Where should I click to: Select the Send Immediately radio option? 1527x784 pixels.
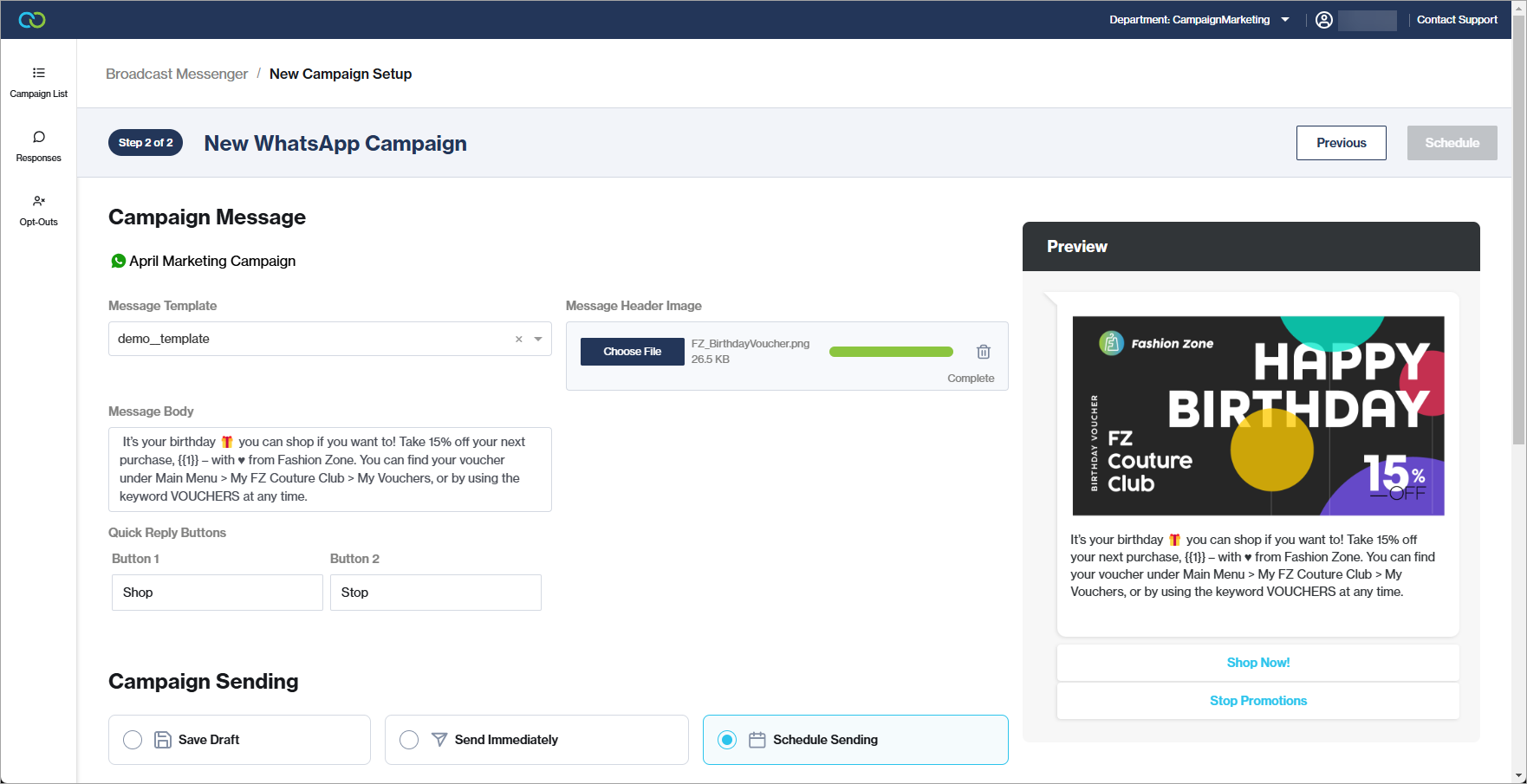(409, 740)
